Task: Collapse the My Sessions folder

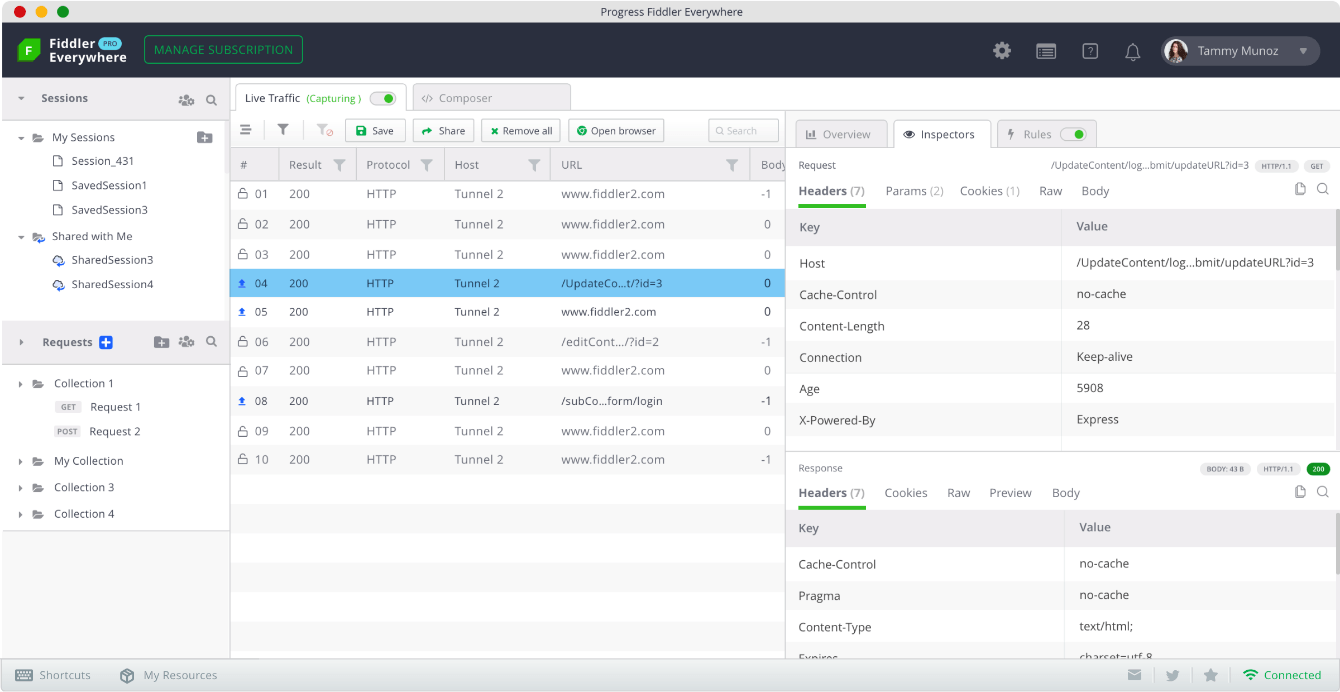Action: point(21,138)
